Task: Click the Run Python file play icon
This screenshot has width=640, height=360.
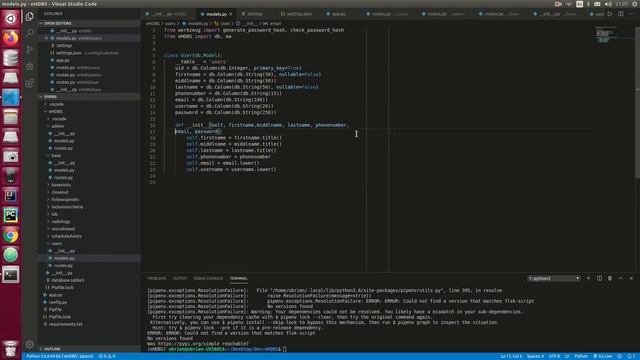Action: pos(610,14)
